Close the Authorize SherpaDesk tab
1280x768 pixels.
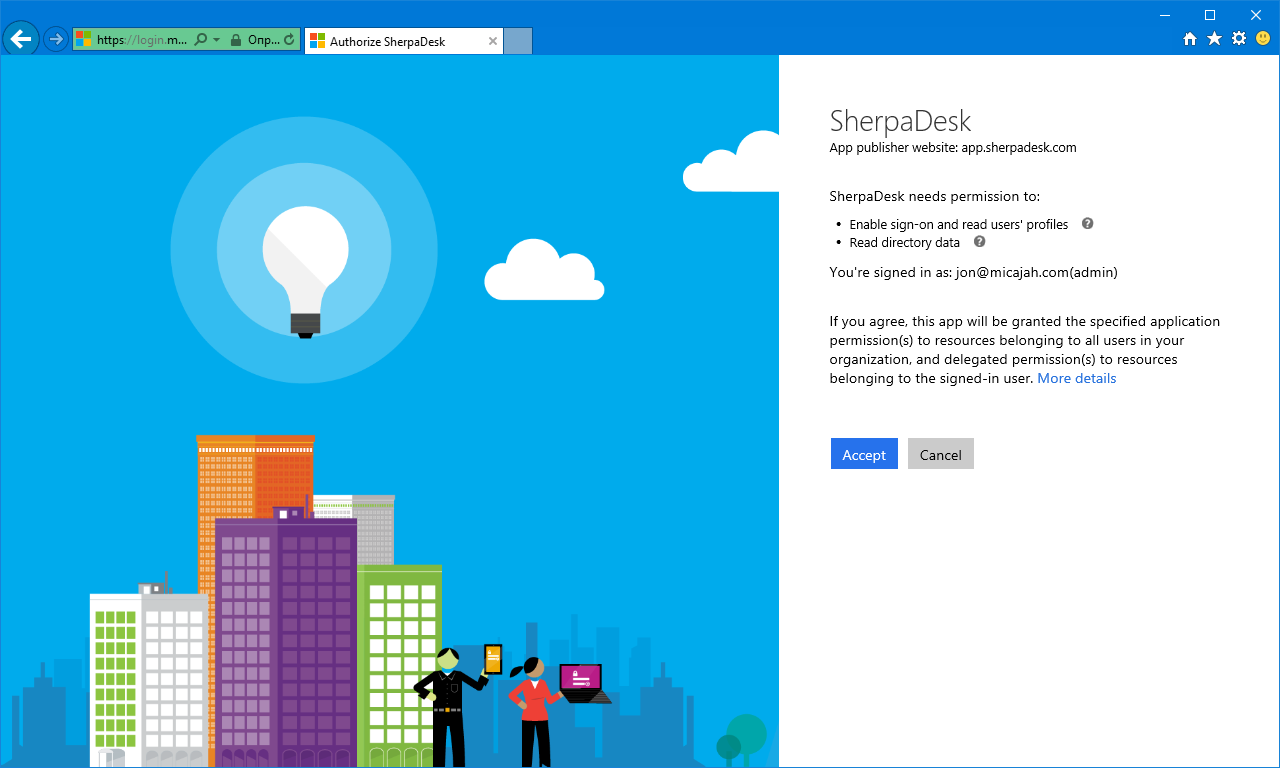(x=492, y=41)
